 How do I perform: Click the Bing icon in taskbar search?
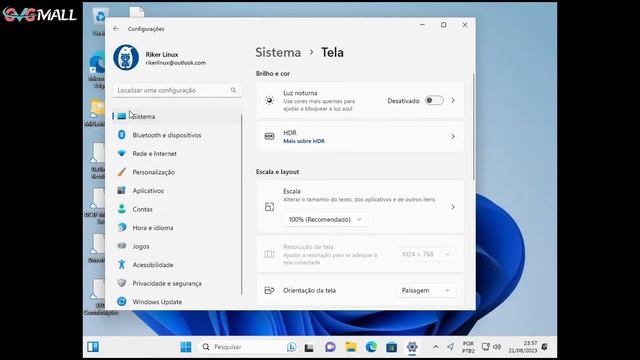click(291, 347)
